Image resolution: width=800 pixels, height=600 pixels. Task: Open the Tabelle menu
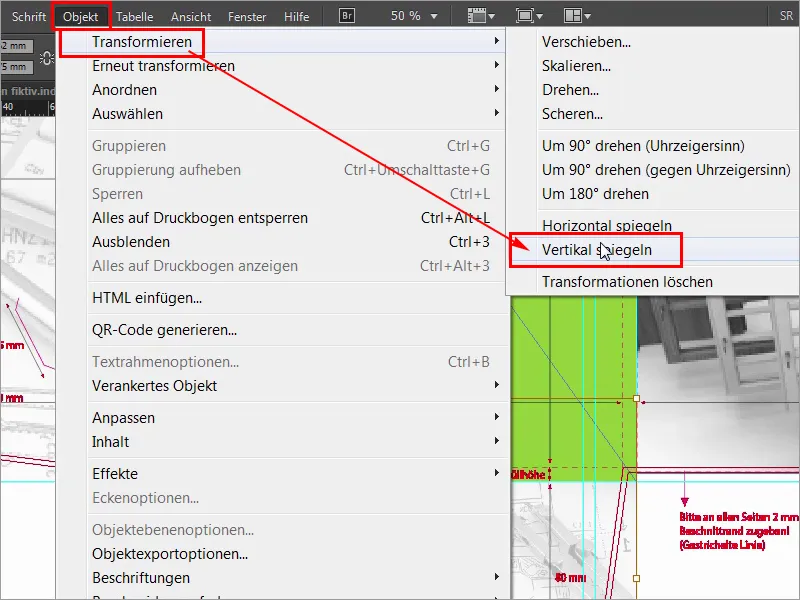click(x=134, y=15)
